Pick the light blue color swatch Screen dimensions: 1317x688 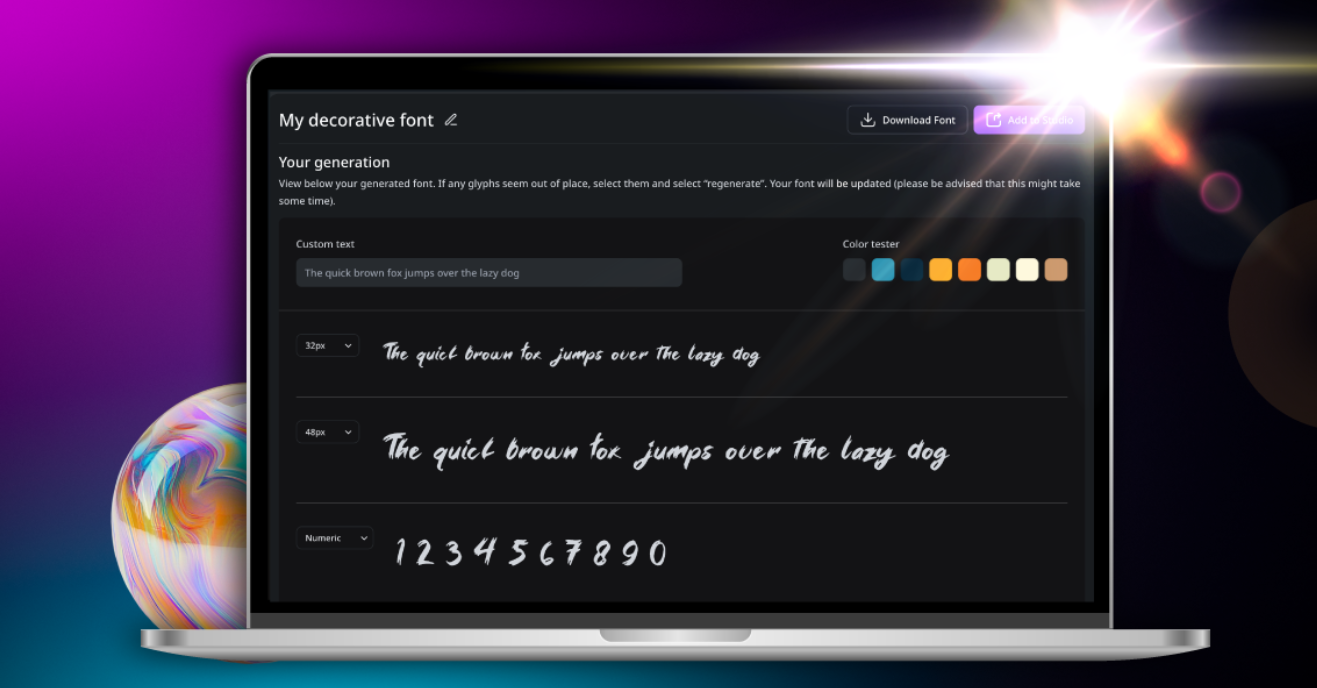[883, 270]
